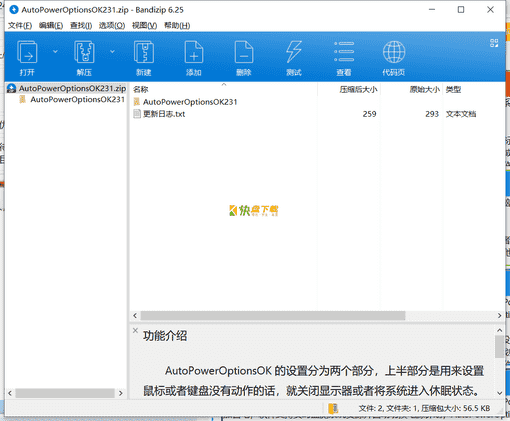Screen dimensions: 510x421
Task: Sort by 类型 column header
Action: click(453, 89)
